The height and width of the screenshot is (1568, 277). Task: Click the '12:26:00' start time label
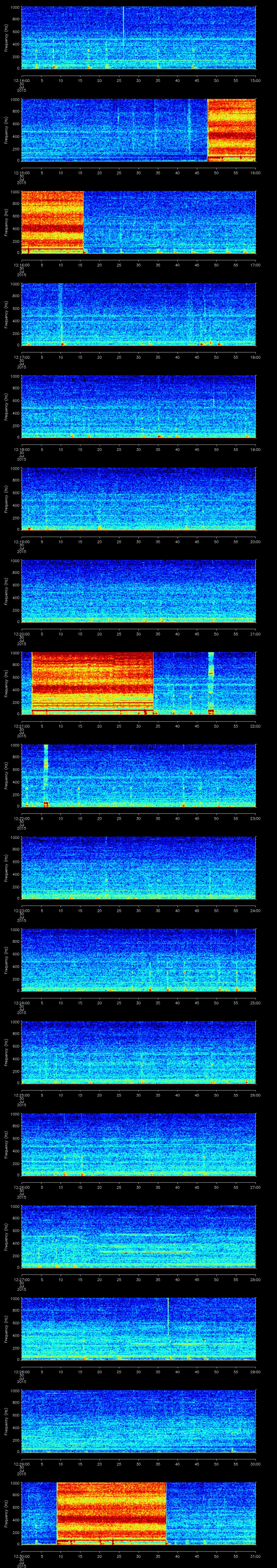[x=21, y=1187]
